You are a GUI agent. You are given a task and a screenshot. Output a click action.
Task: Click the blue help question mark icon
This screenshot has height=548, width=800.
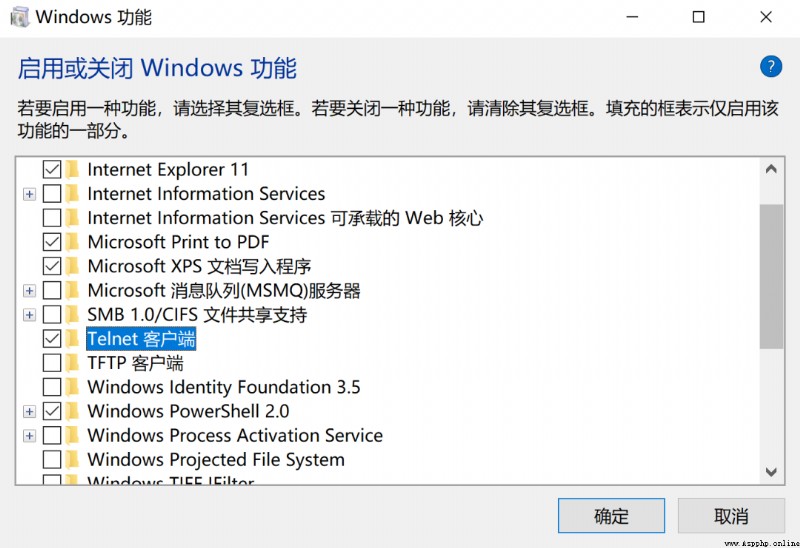pyautogui.click(x=770, y=67)
